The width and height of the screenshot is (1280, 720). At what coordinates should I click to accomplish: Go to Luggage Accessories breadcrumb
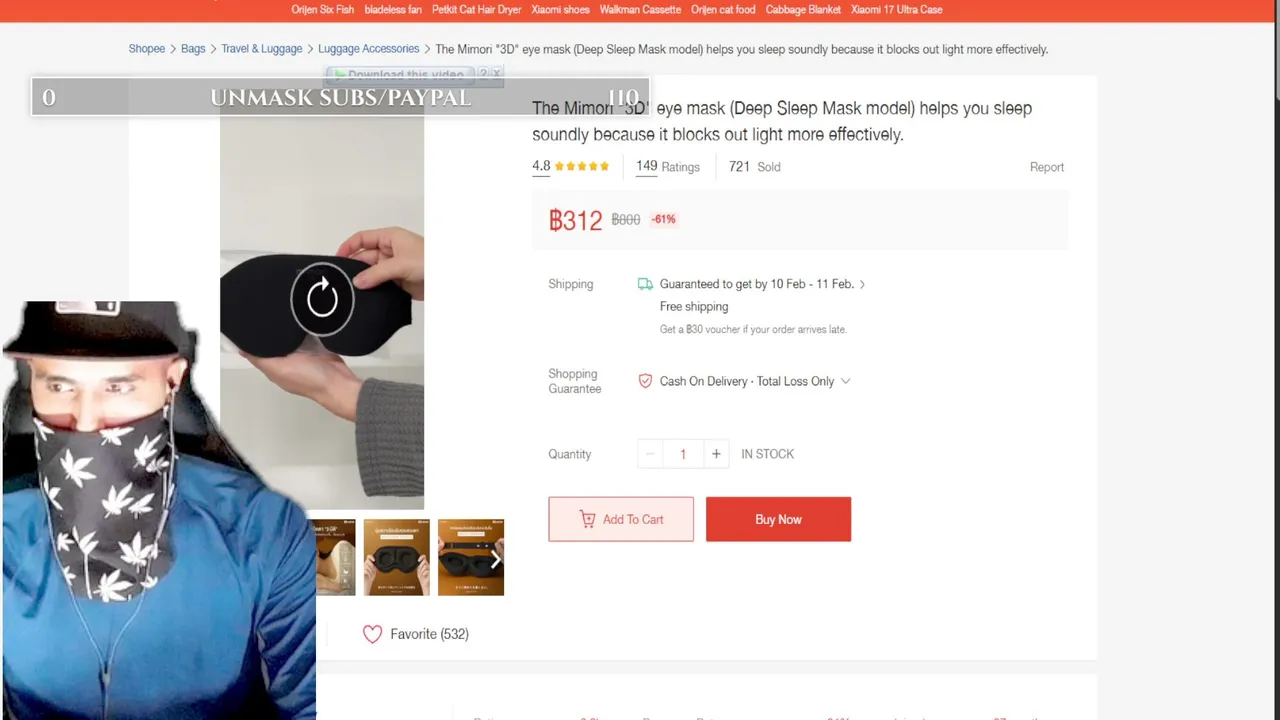tap(368, 49)
